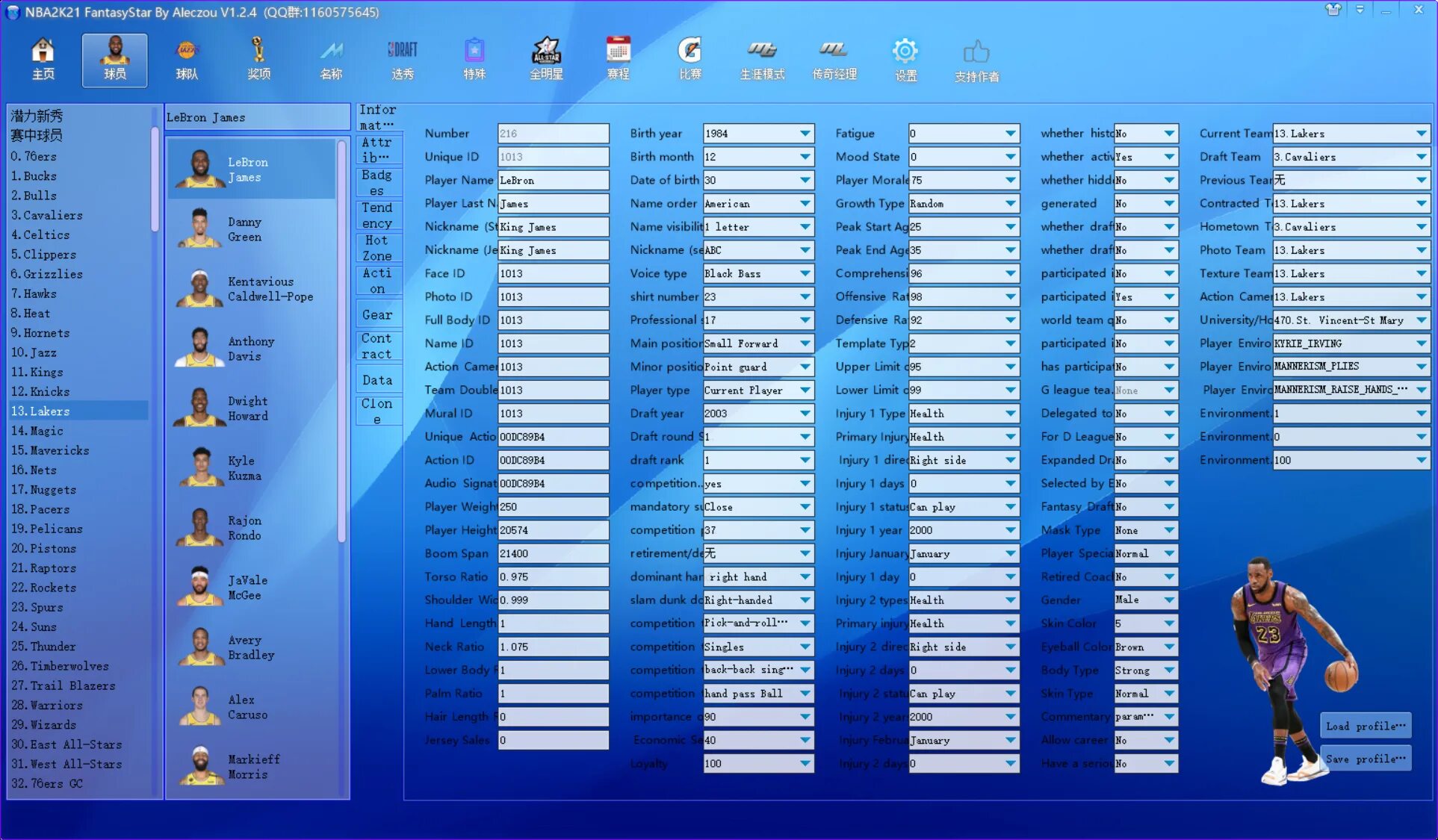Open the 奖项 awards trophy icon
This screenshot has width=1438, height=840.
point(258,59)
